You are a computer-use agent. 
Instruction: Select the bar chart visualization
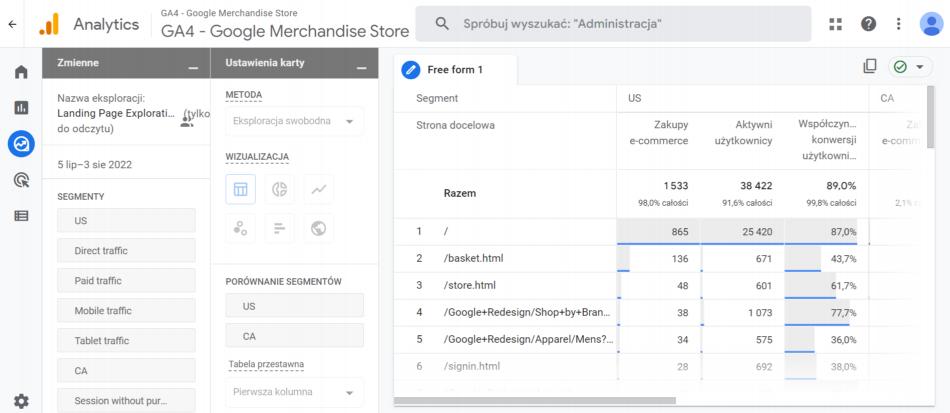click(280, 228)
